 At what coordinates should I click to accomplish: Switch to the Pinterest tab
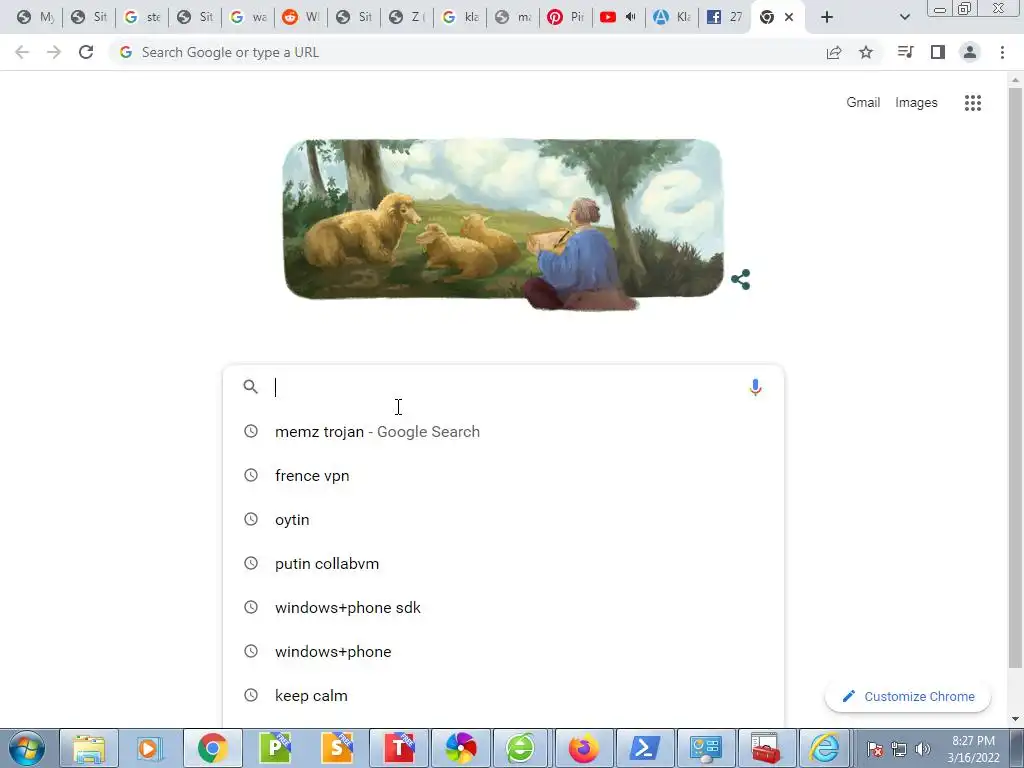(x=566, y=17)
